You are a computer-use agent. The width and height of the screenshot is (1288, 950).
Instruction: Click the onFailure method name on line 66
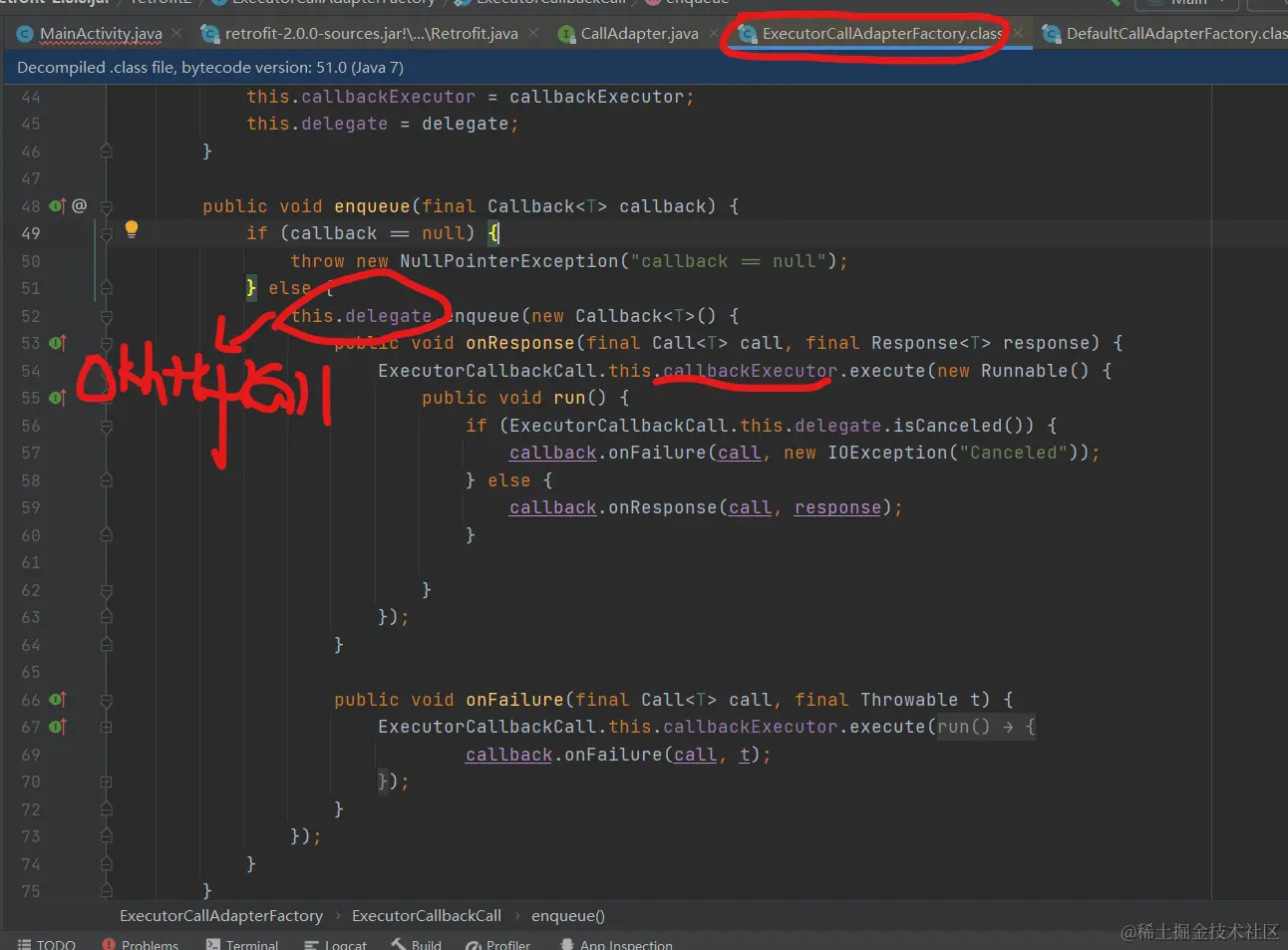514,700
